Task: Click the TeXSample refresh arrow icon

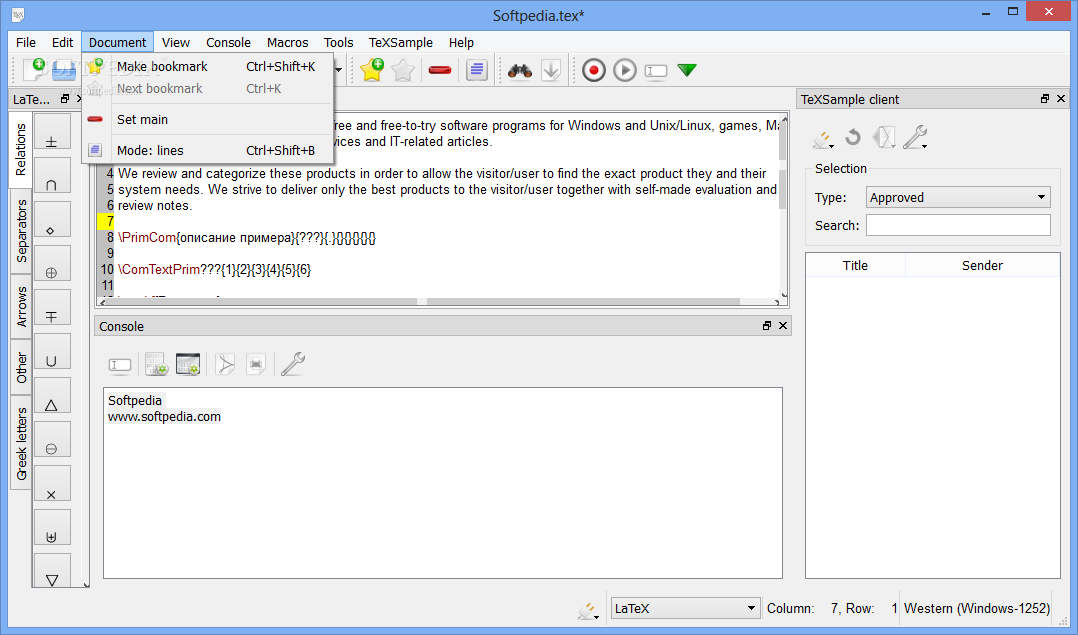Action: (853, 137)
